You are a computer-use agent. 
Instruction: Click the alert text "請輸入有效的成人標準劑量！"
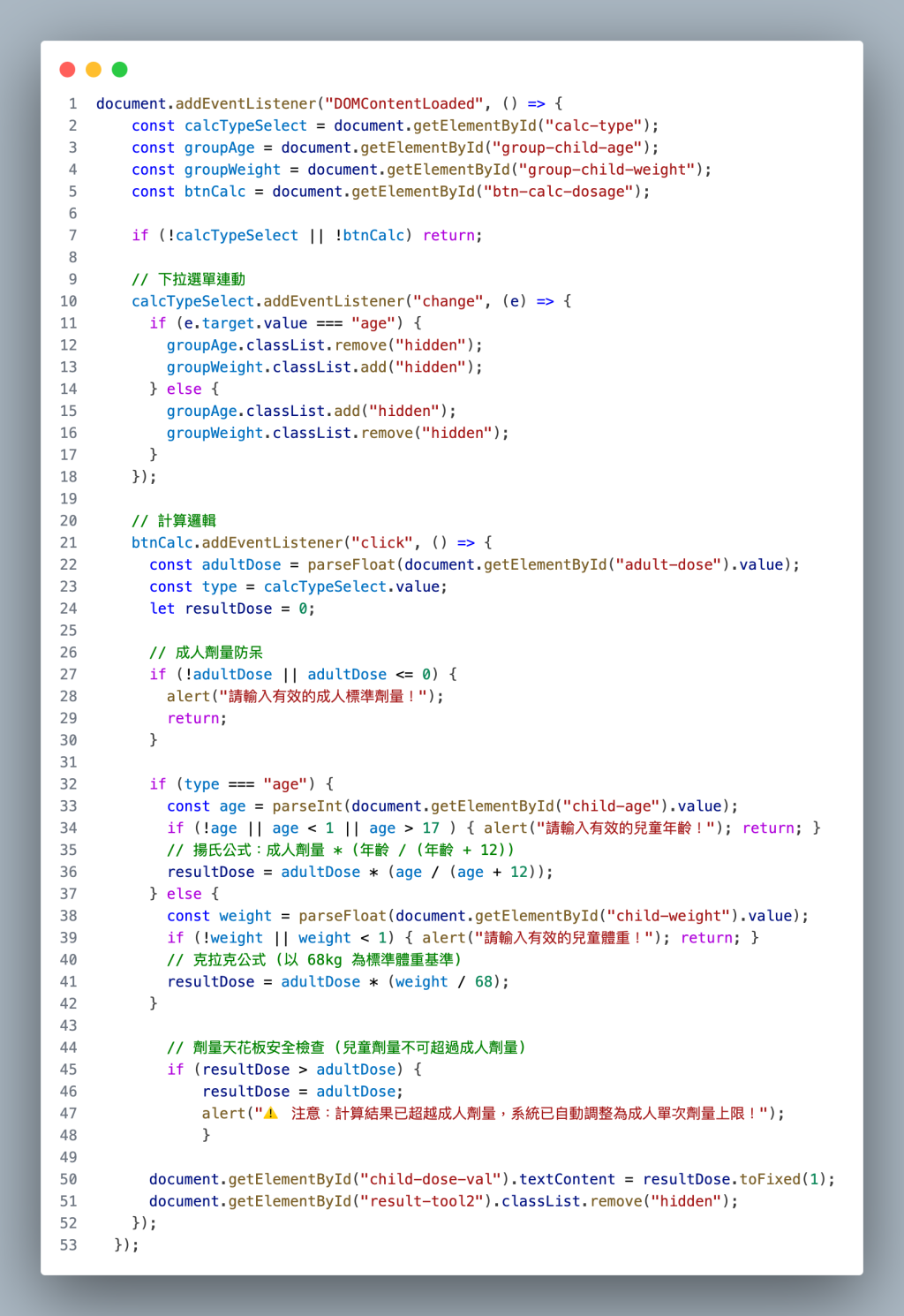point(322,697)
